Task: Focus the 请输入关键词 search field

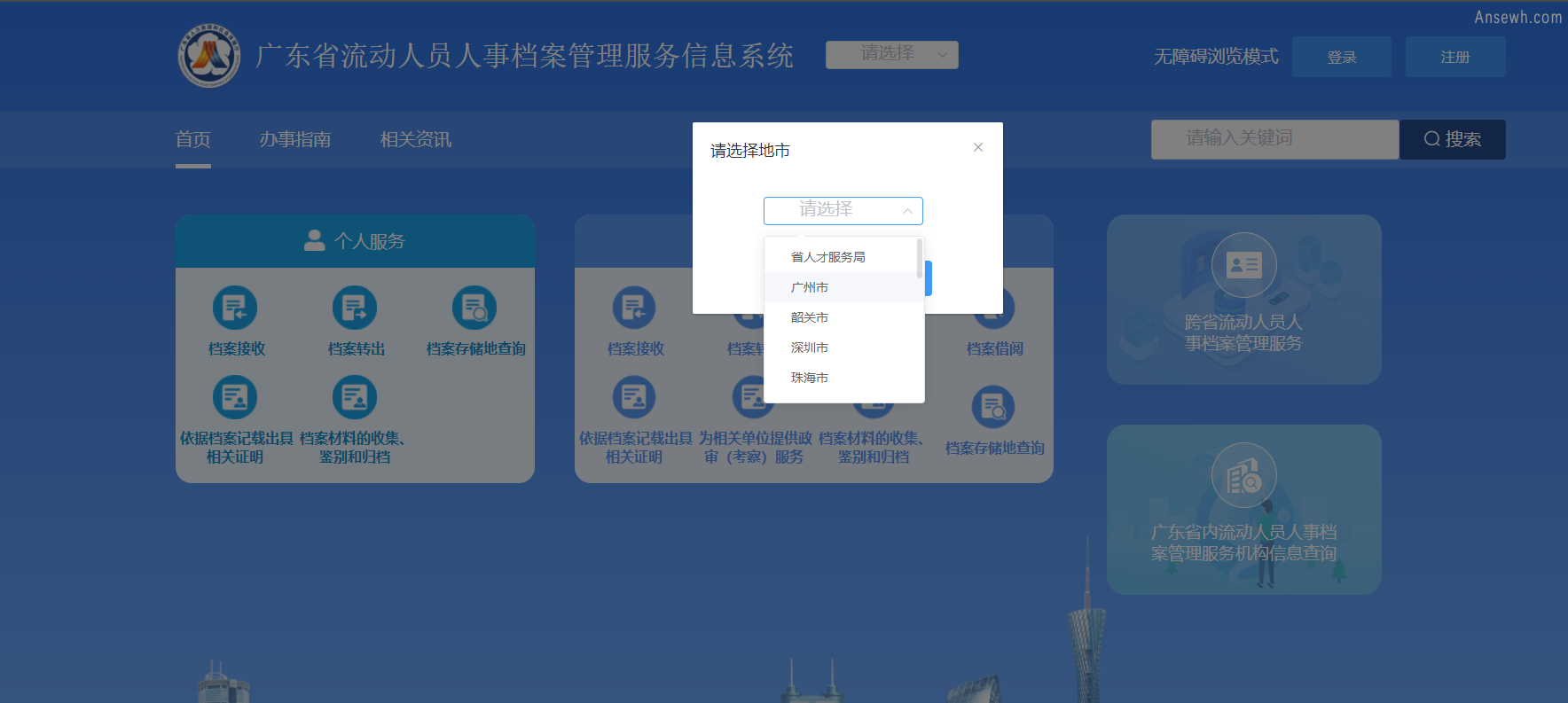Action: [x=1275, y=139]
